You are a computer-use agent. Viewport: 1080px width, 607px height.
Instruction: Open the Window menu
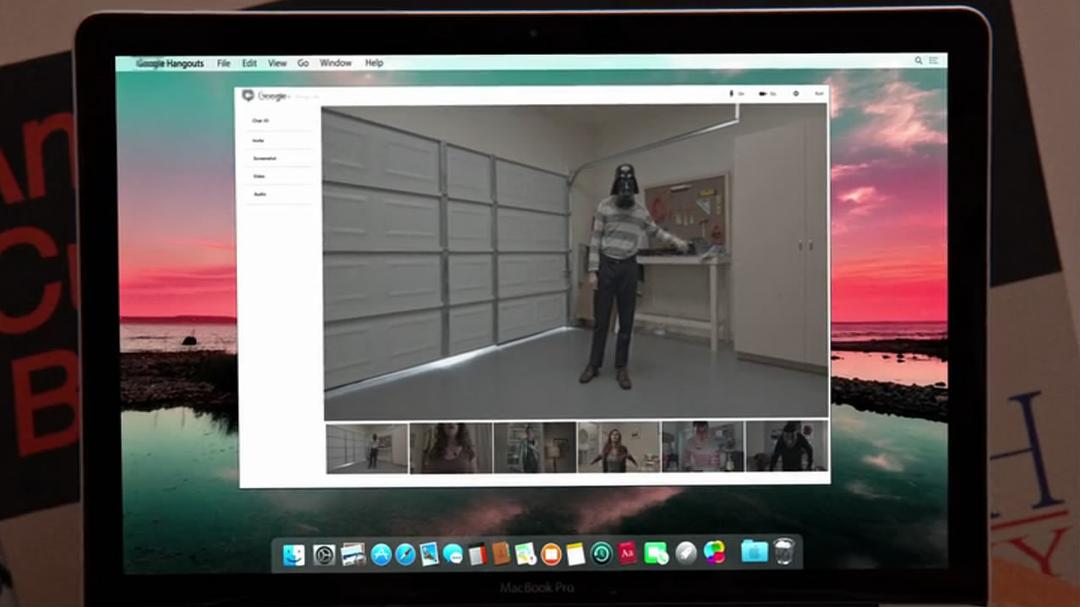[335, 63]
